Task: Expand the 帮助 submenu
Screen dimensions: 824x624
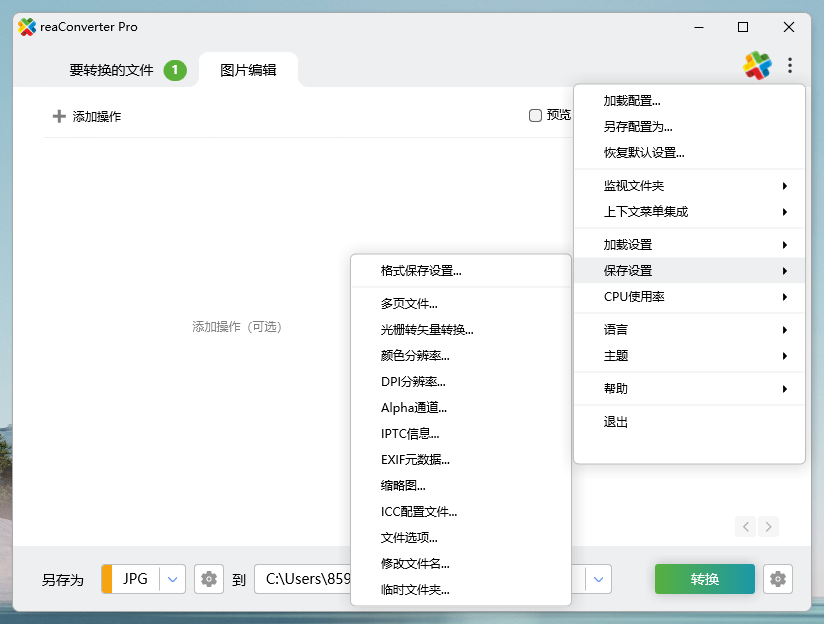Action: (689, 388)
